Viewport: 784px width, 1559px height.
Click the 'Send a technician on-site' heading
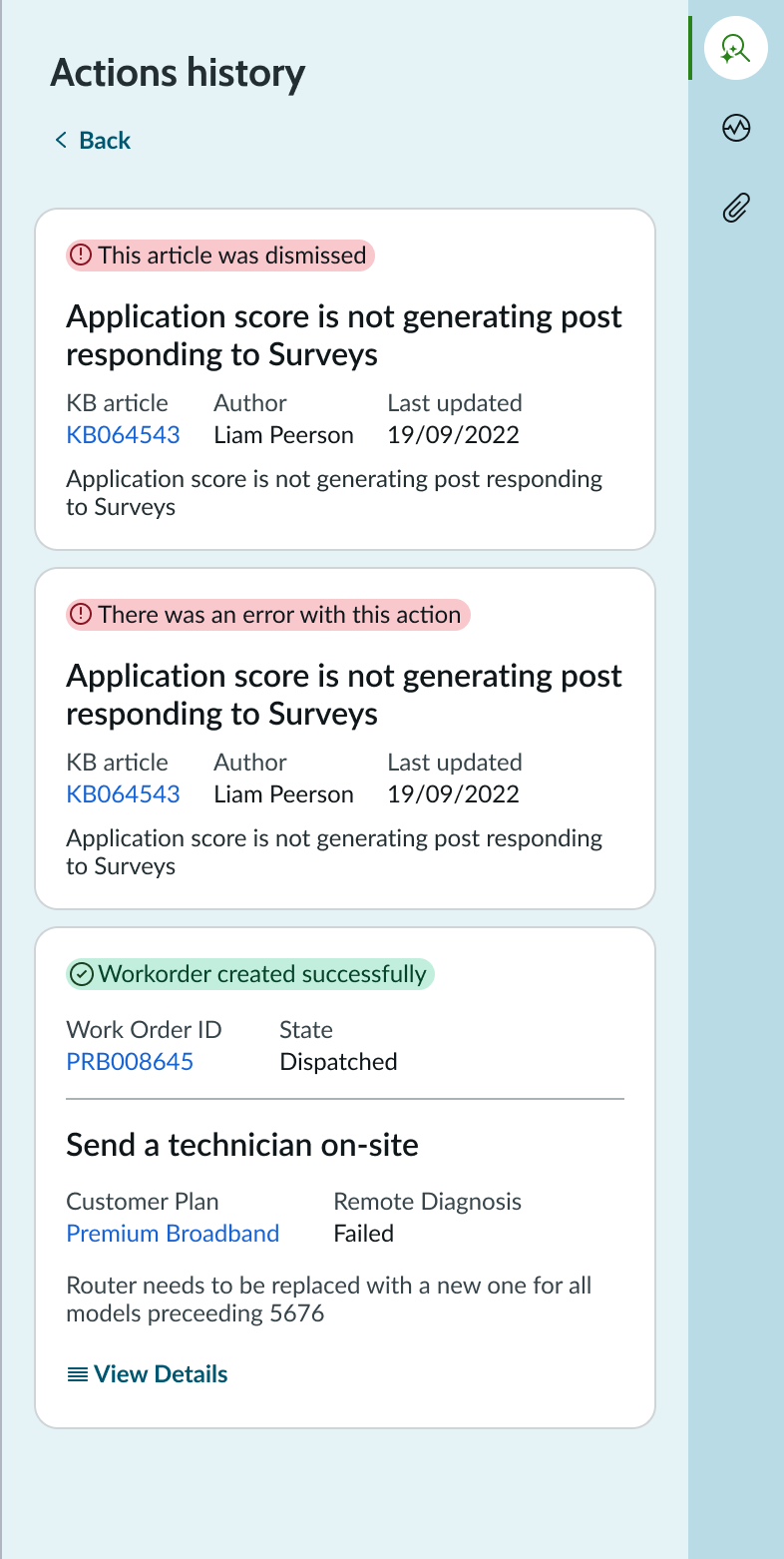pos(239,1145)
